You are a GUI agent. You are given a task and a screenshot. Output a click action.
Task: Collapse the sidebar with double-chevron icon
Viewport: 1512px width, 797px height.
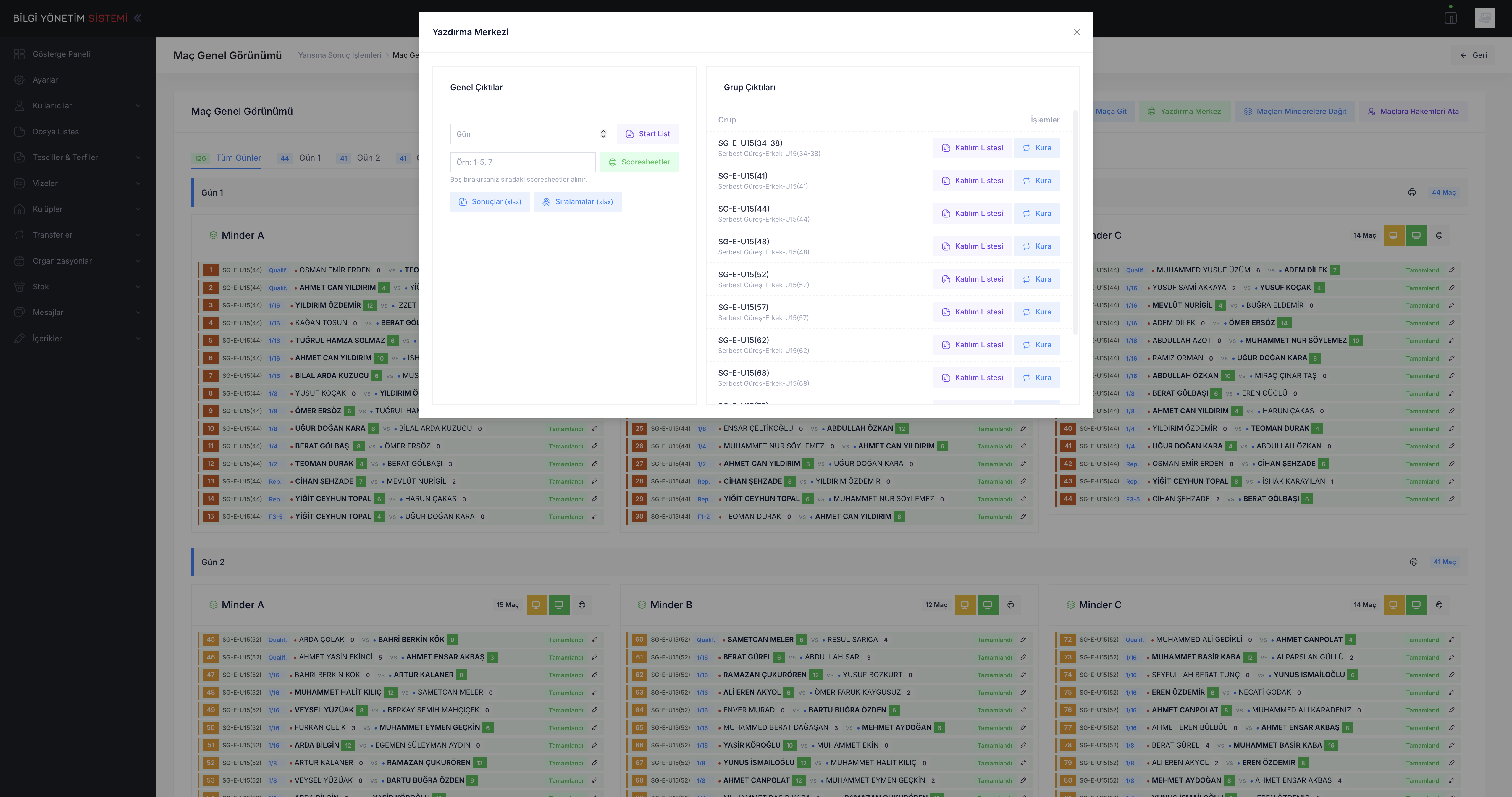(x=137, y=18)
